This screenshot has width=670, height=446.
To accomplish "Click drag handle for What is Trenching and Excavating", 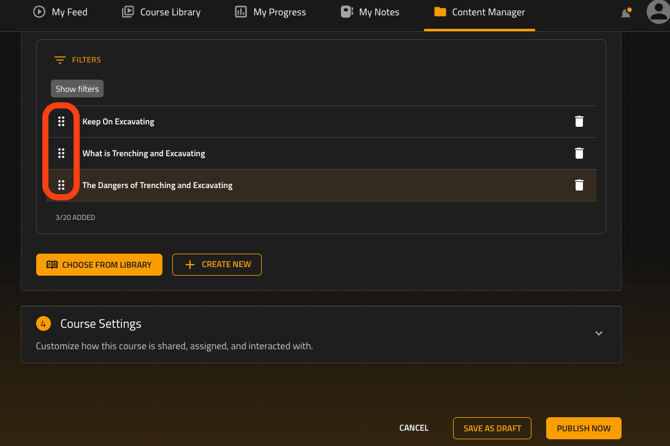I will pos(61,154).
